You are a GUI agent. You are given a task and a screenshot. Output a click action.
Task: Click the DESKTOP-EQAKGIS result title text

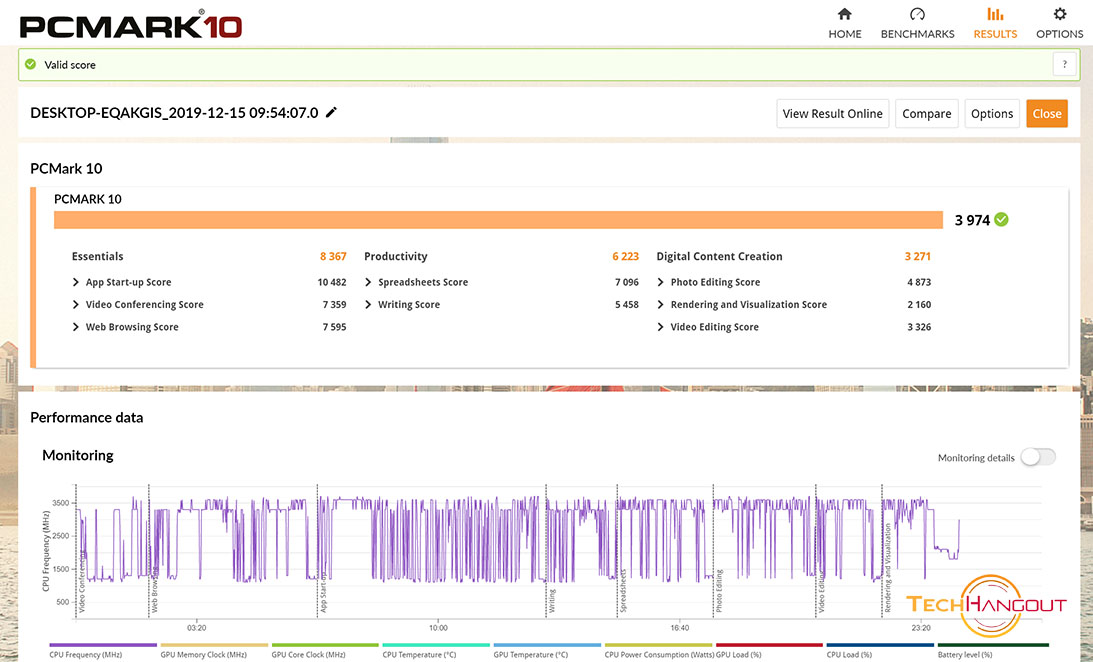pos(174,113)
